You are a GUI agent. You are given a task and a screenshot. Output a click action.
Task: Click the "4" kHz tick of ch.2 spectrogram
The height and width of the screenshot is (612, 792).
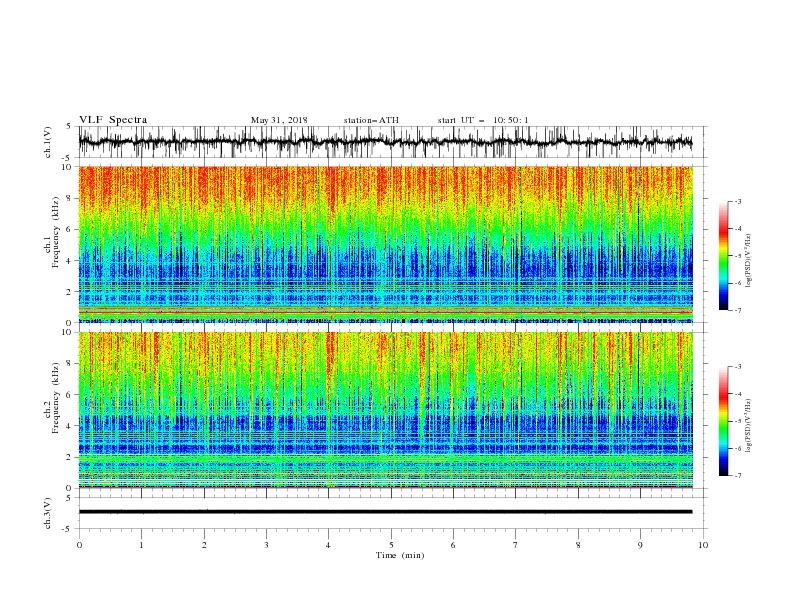pos(69,426)
